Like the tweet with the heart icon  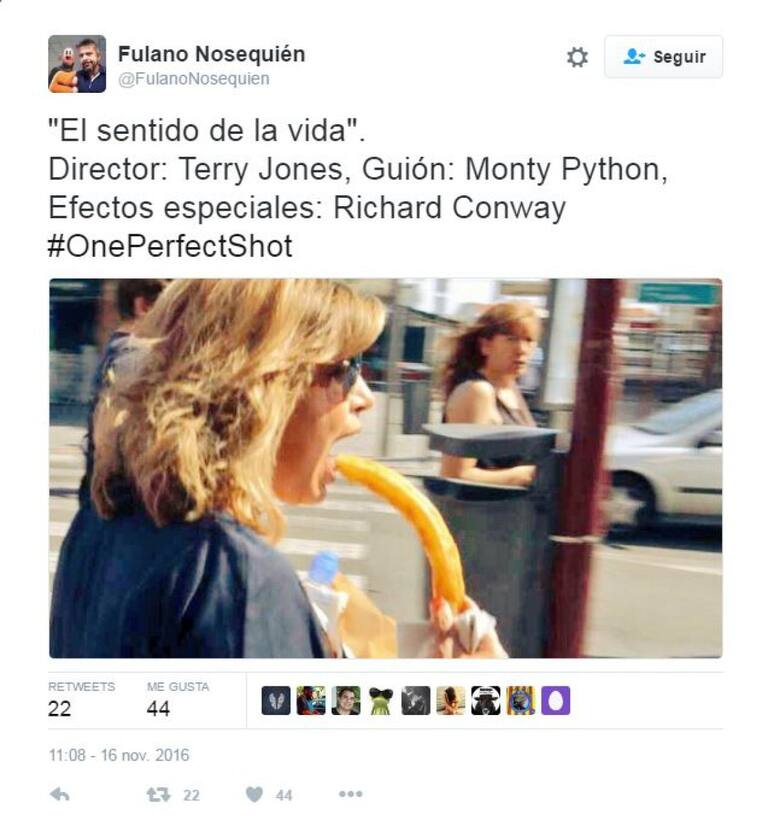[x=255, y=794]
